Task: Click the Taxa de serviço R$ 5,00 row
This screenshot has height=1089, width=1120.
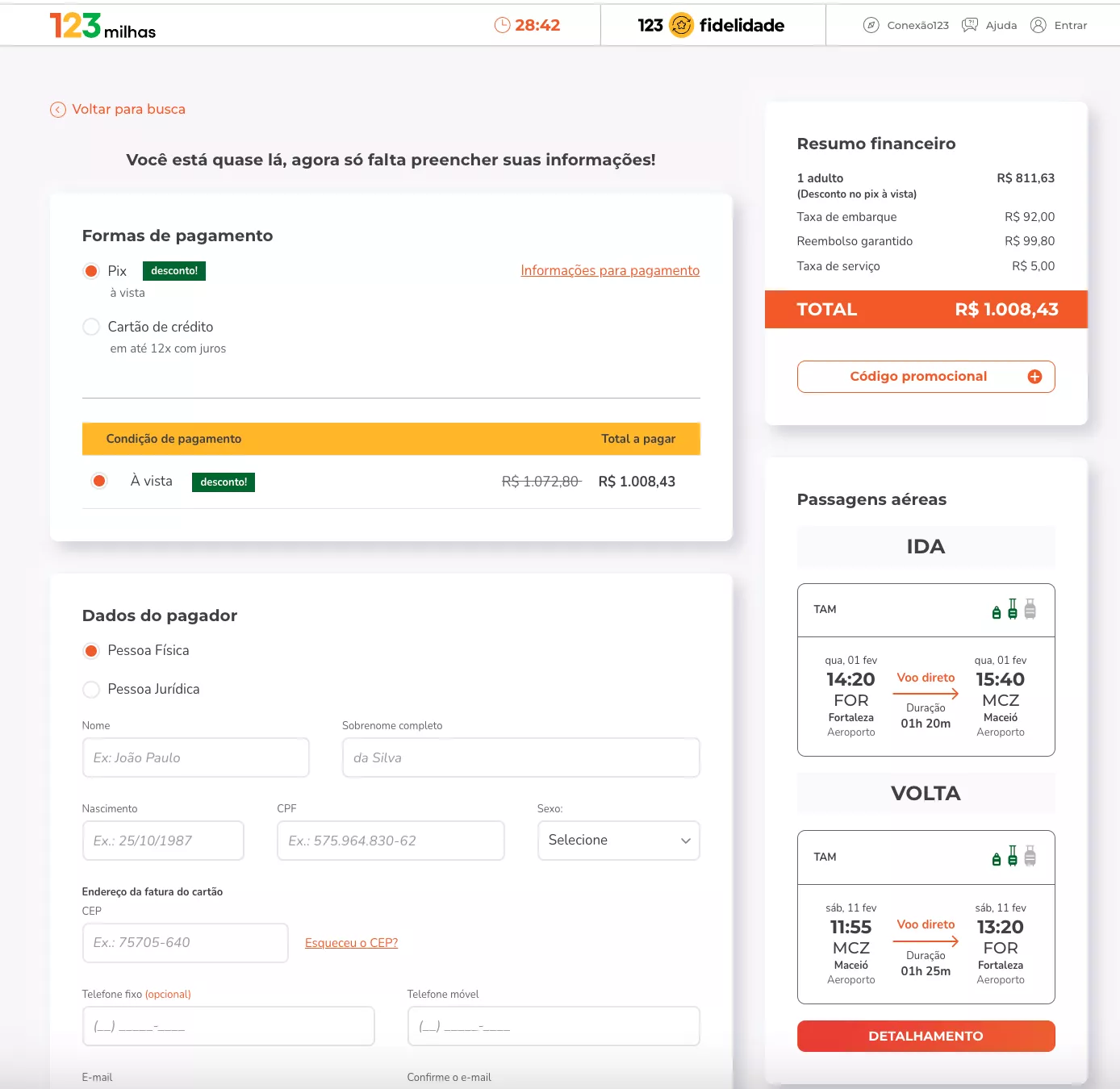Action: (x=926, y=266)
